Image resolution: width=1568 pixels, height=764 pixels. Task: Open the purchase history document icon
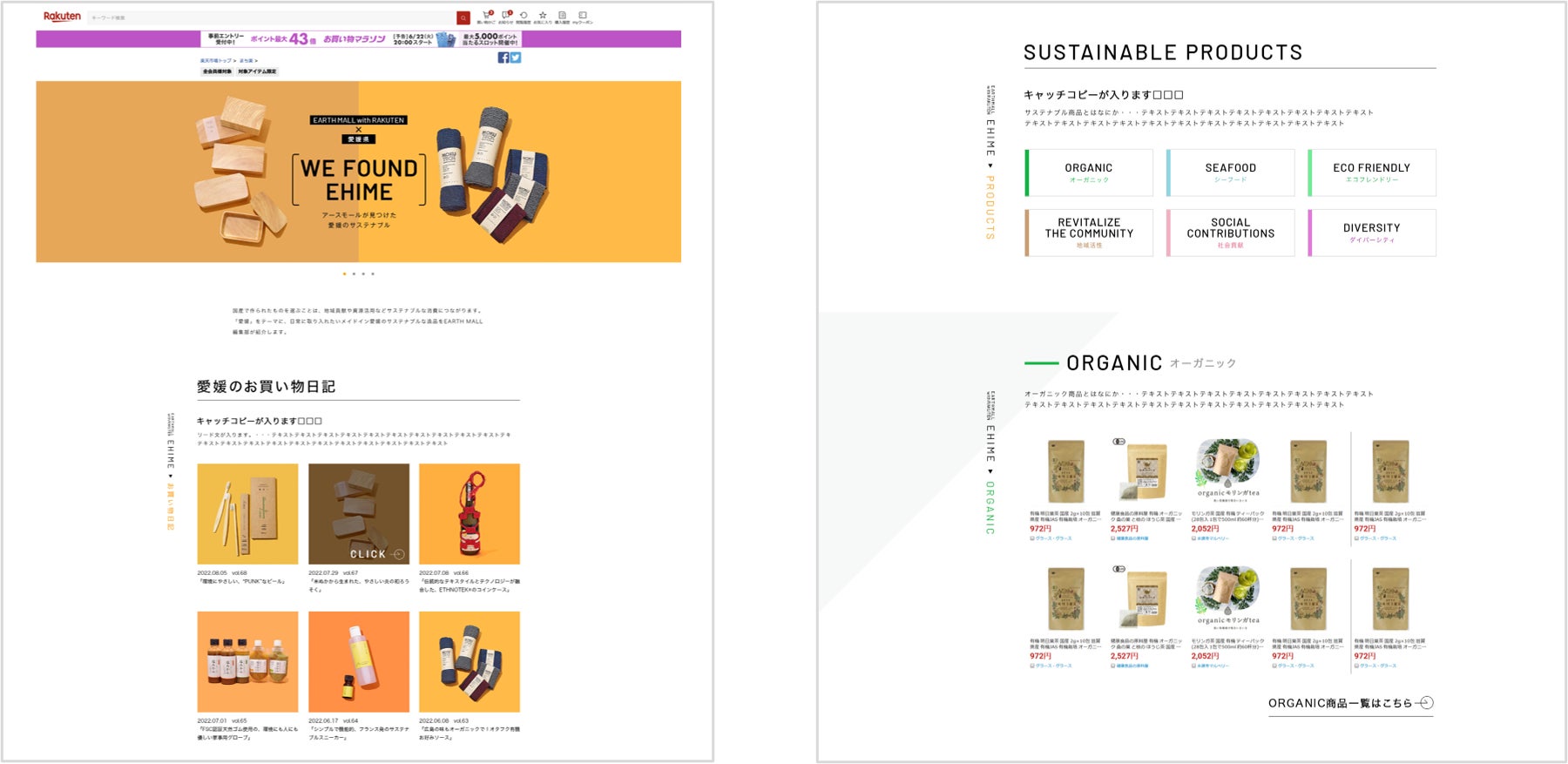[562, 16]
